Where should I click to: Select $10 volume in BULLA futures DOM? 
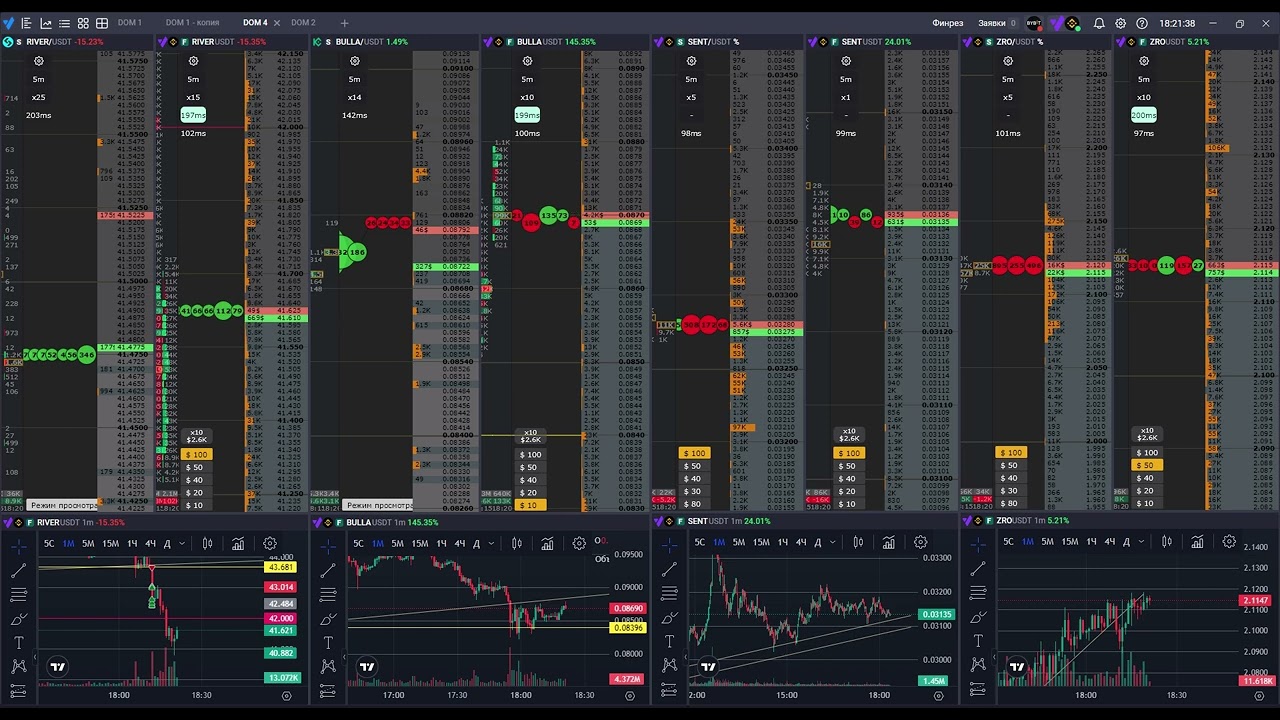click(529, 505)
